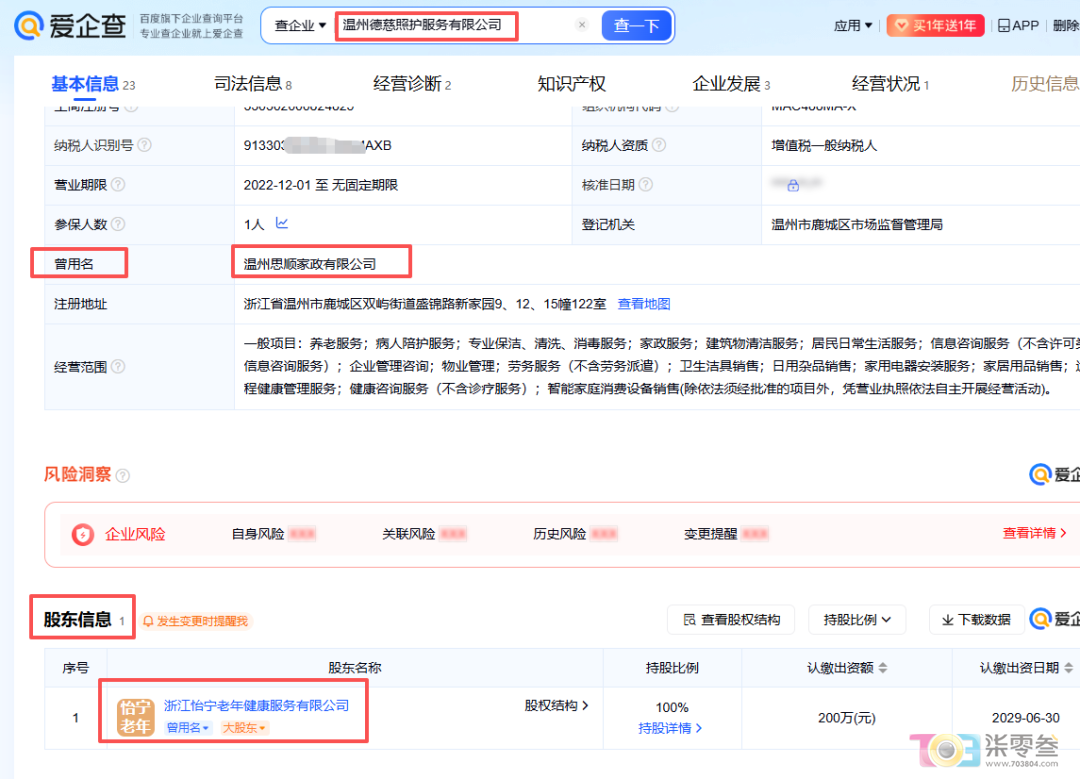The width and height of the screenshot is (1080, 779).
Task: Click the lock icon in 核准日期 value
Action: click(x=793, y=185)
